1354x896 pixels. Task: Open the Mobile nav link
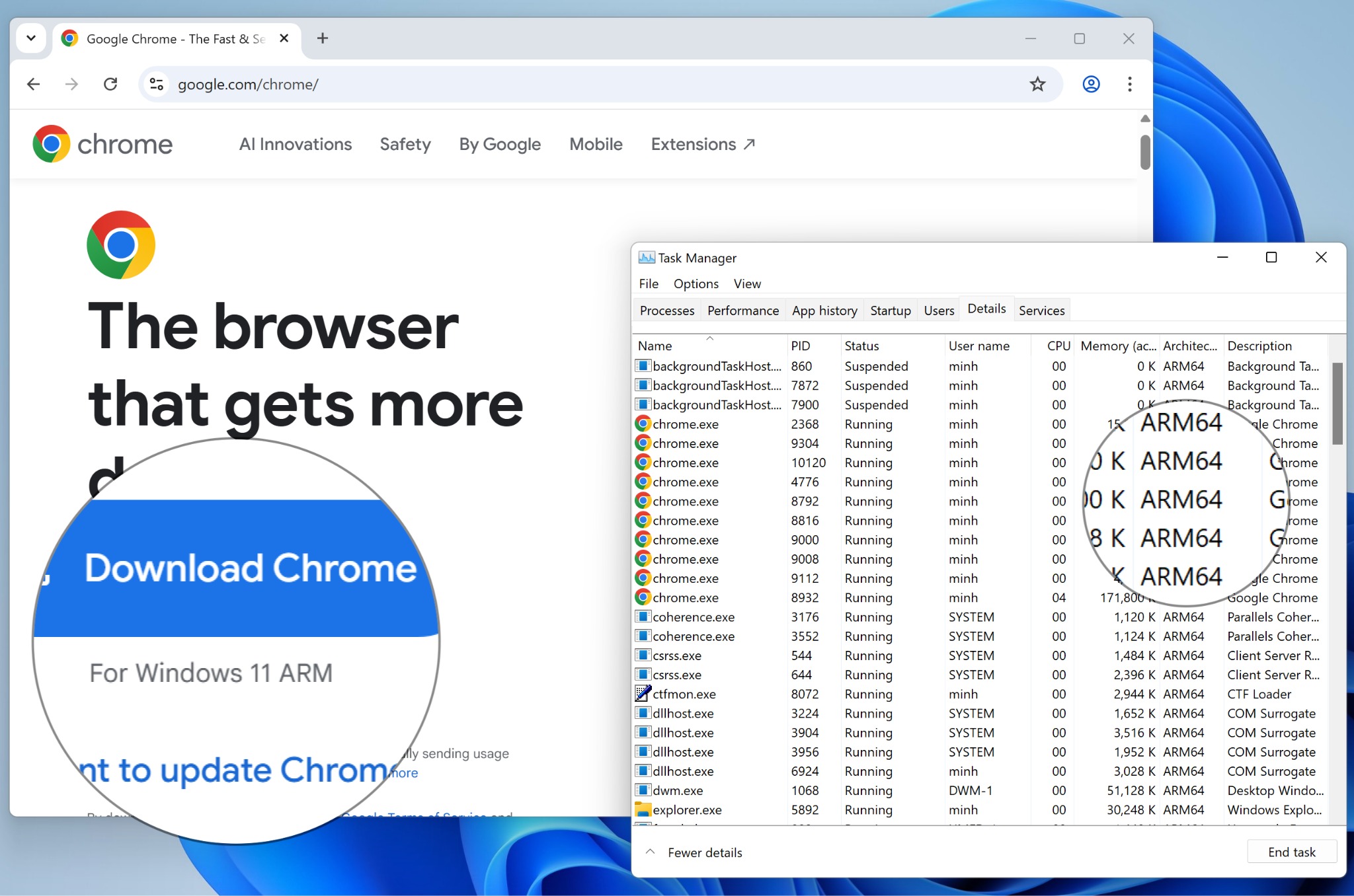[x=596, y=144]
